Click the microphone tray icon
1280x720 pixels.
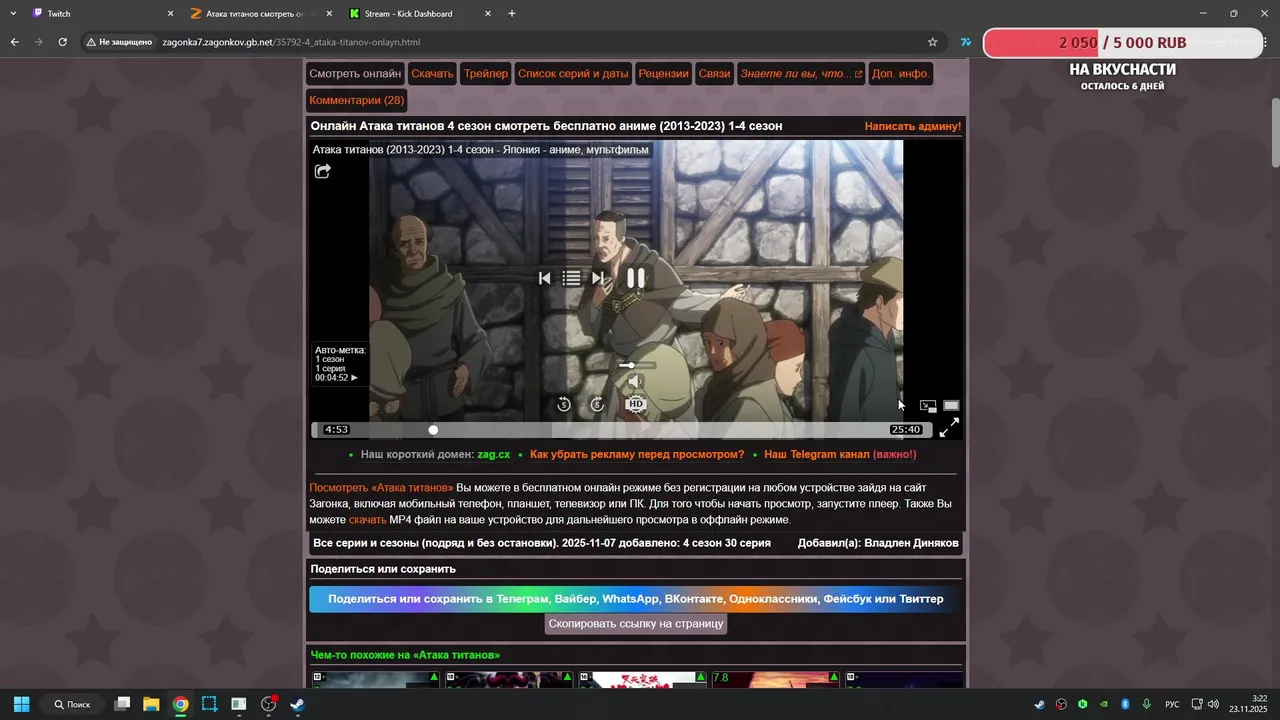pyautogui.click(x=1146, y=704)
